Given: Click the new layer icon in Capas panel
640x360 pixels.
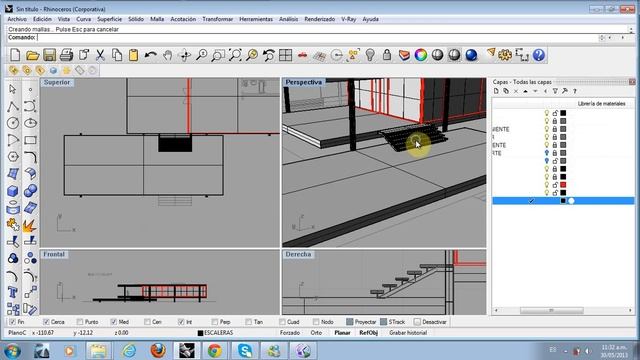Looking at the screenshot, I should click(496, 91).
